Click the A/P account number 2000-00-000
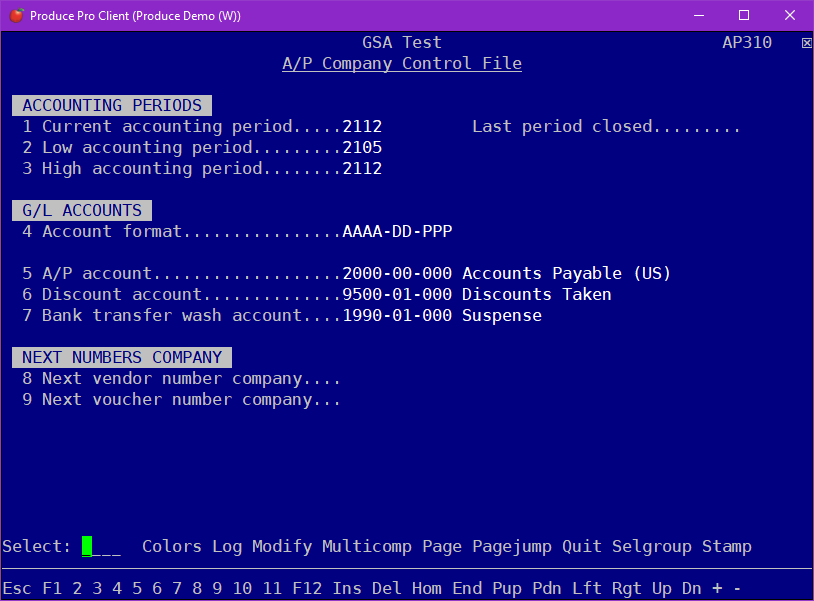 pyautogui.click(x=397, y=274)
